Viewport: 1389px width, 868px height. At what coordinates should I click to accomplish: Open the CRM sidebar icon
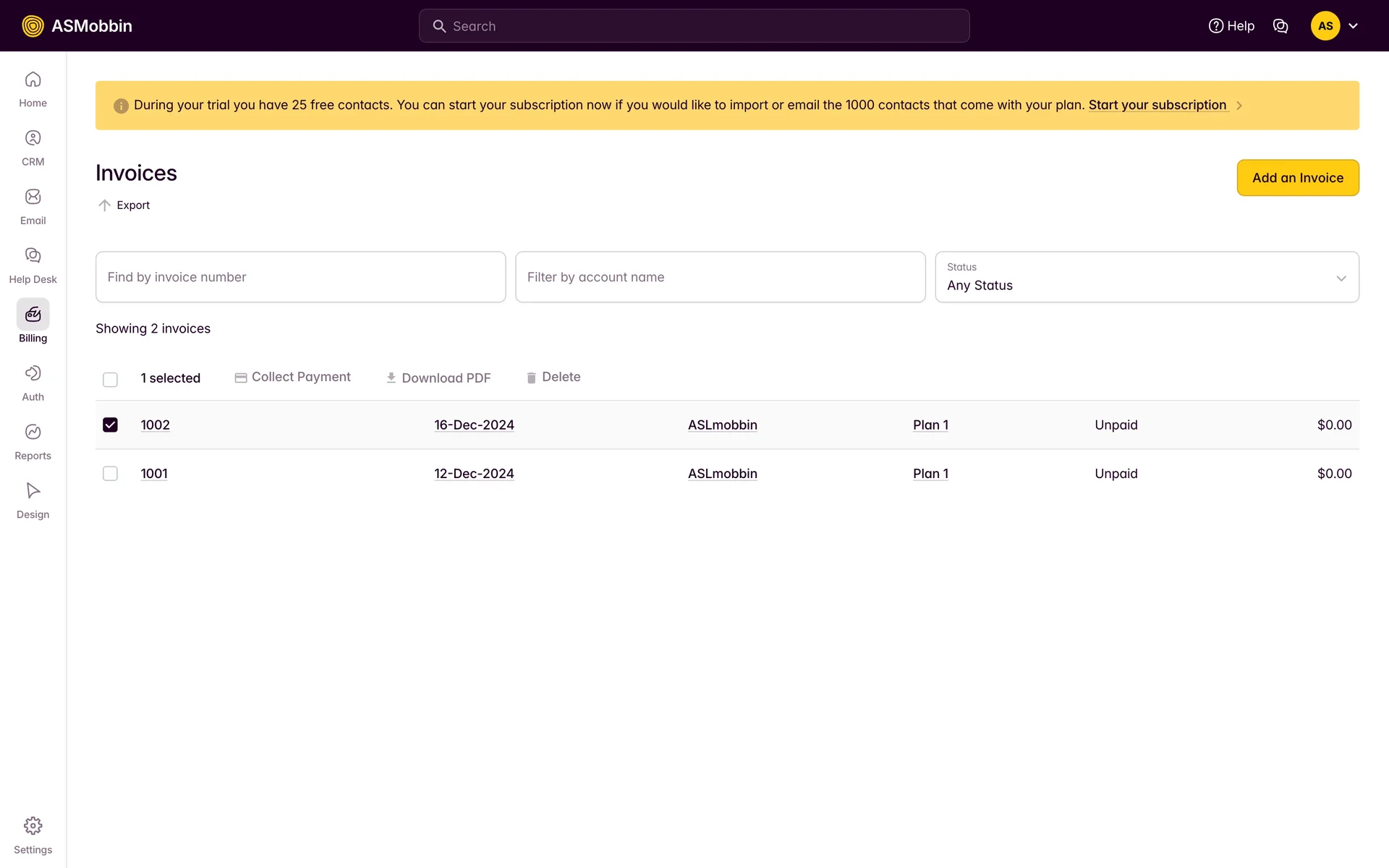(x=33, y=148)
